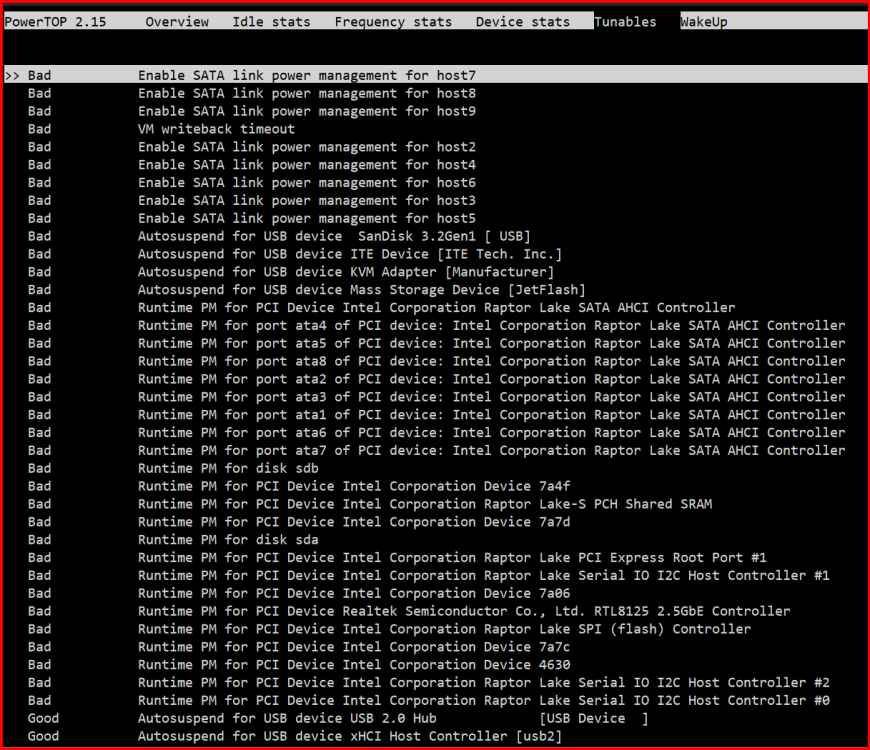This screenshot has height=750, width=870.
Task: Select Runtime PM for port ata7 row
Action: [x=437, y=450]
